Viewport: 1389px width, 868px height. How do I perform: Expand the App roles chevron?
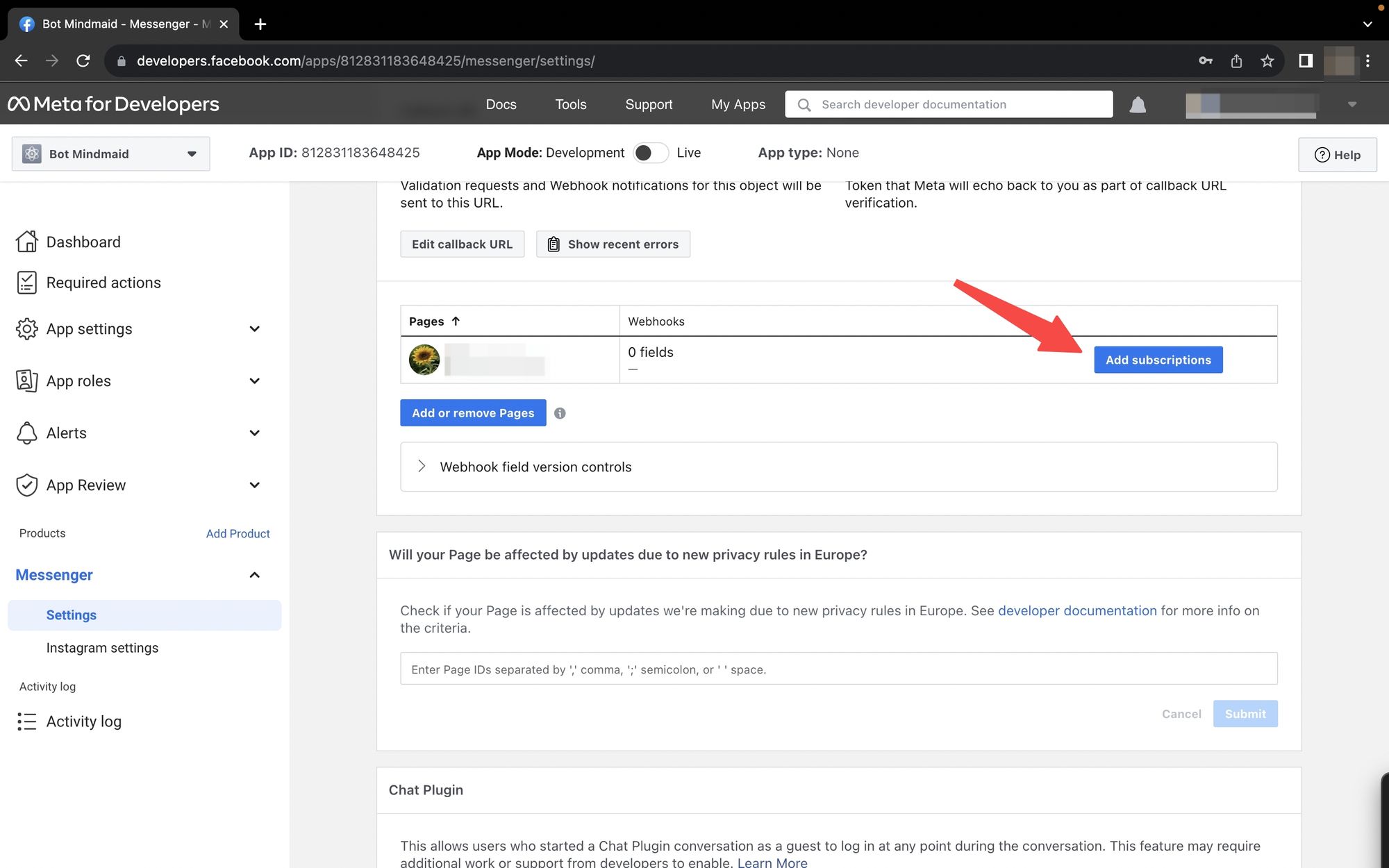click(x=255, y=381)
